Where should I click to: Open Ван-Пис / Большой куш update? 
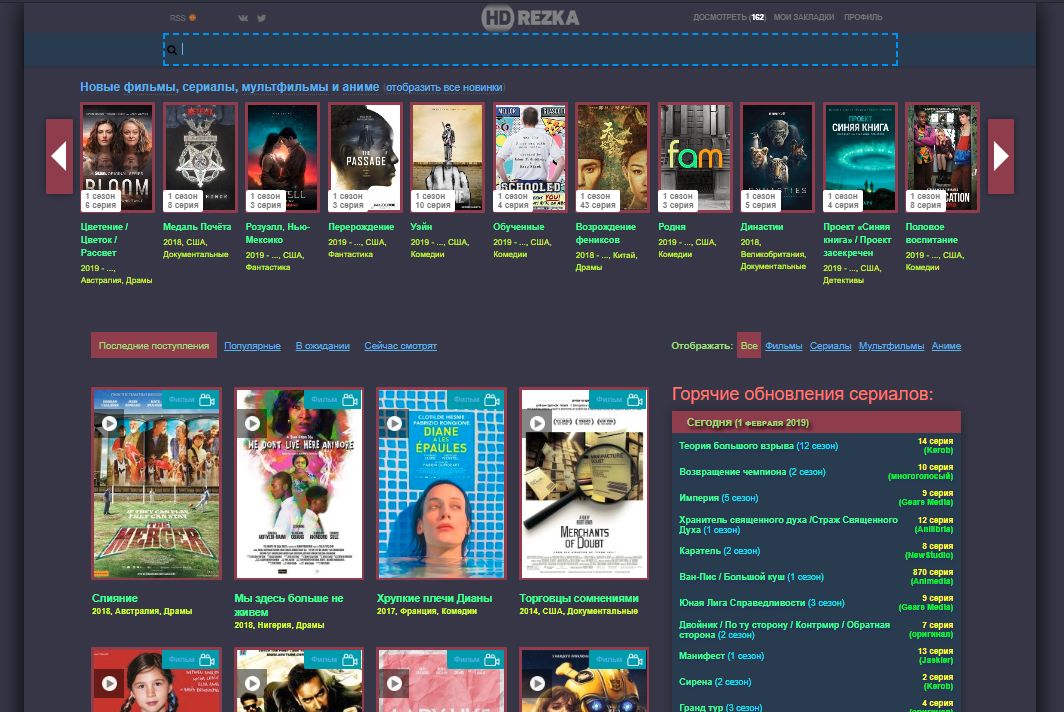click(x=751, y=577)
